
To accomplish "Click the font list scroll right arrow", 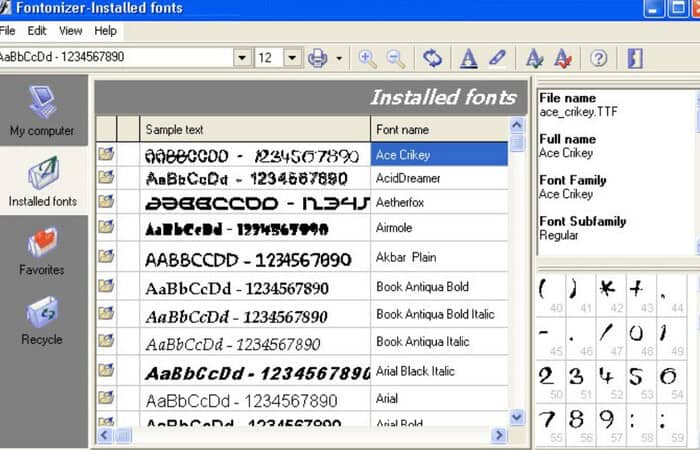I will (x=499, y=435).
